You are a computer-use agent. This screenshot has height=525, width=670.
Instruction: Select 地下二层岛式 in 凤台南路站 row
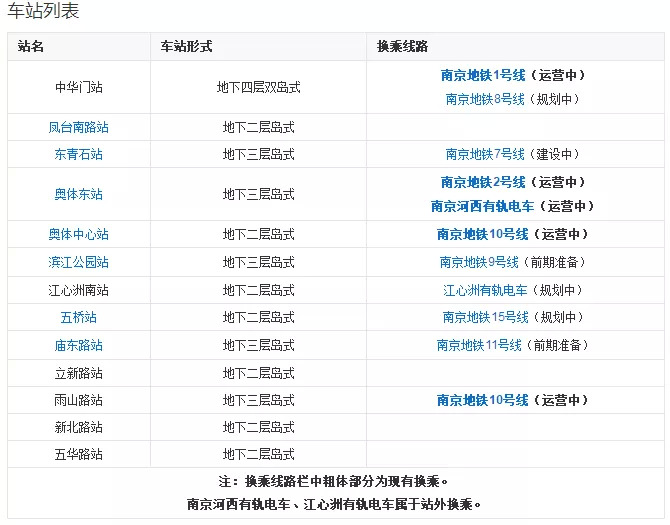(259, 127)
